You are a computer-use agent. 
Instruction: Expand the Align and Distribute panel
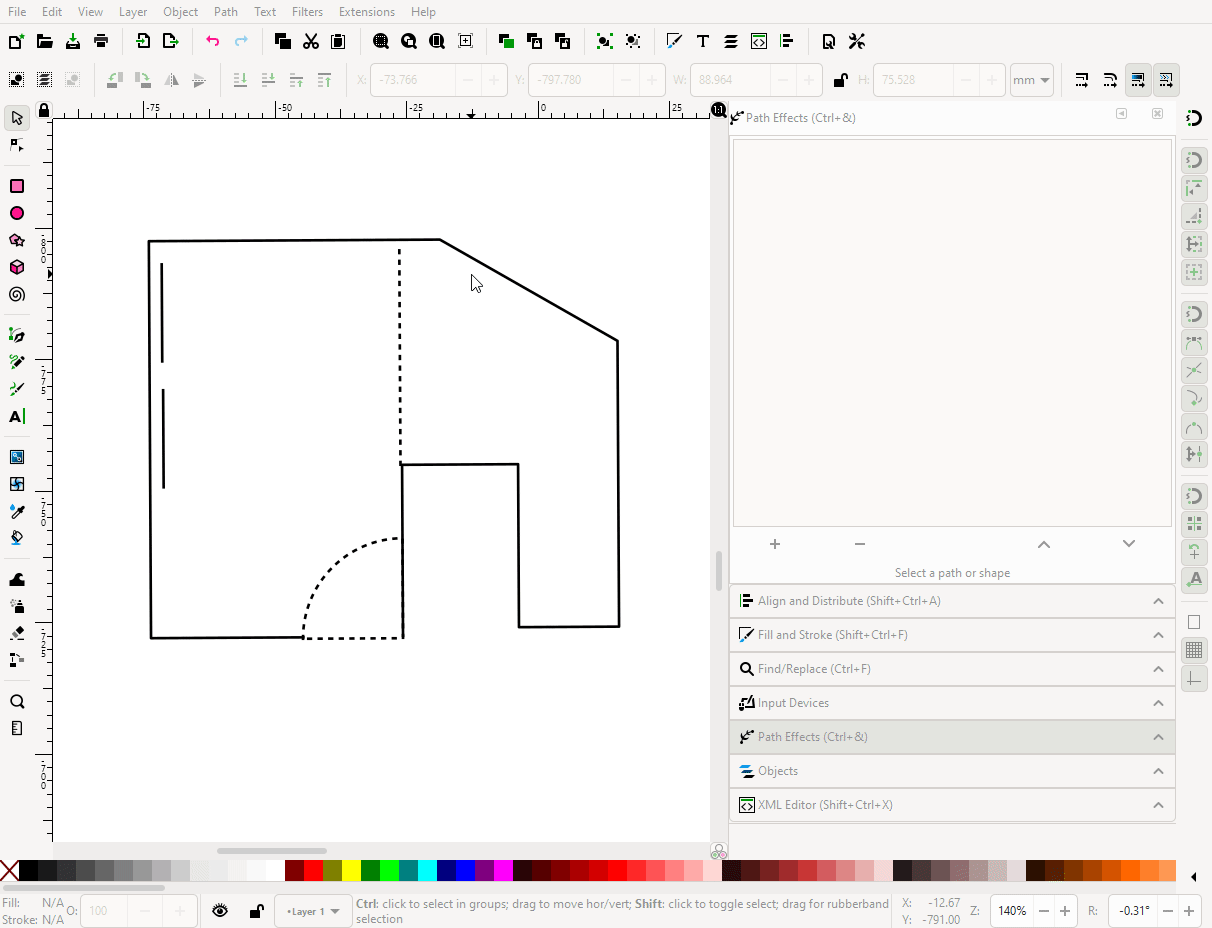952,601
